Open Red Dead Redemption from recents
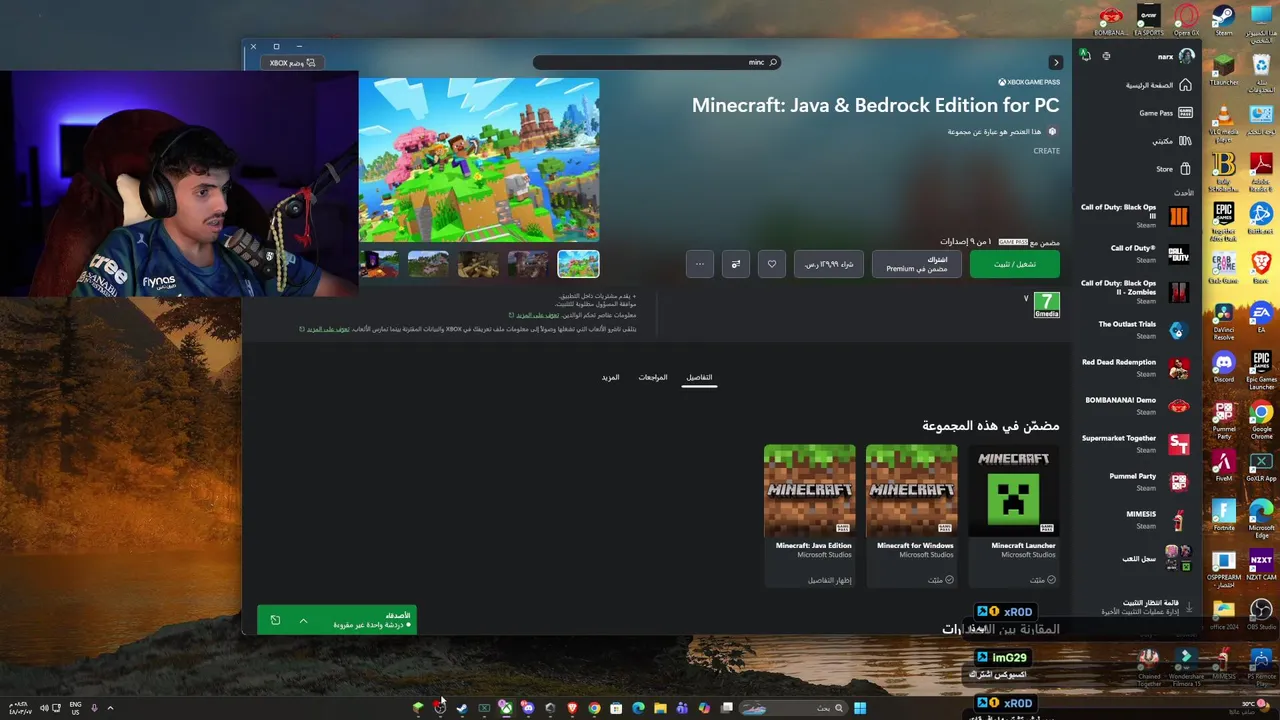Image resolution: width=1280 pixels, height=720 pixels. [1134, 367]
